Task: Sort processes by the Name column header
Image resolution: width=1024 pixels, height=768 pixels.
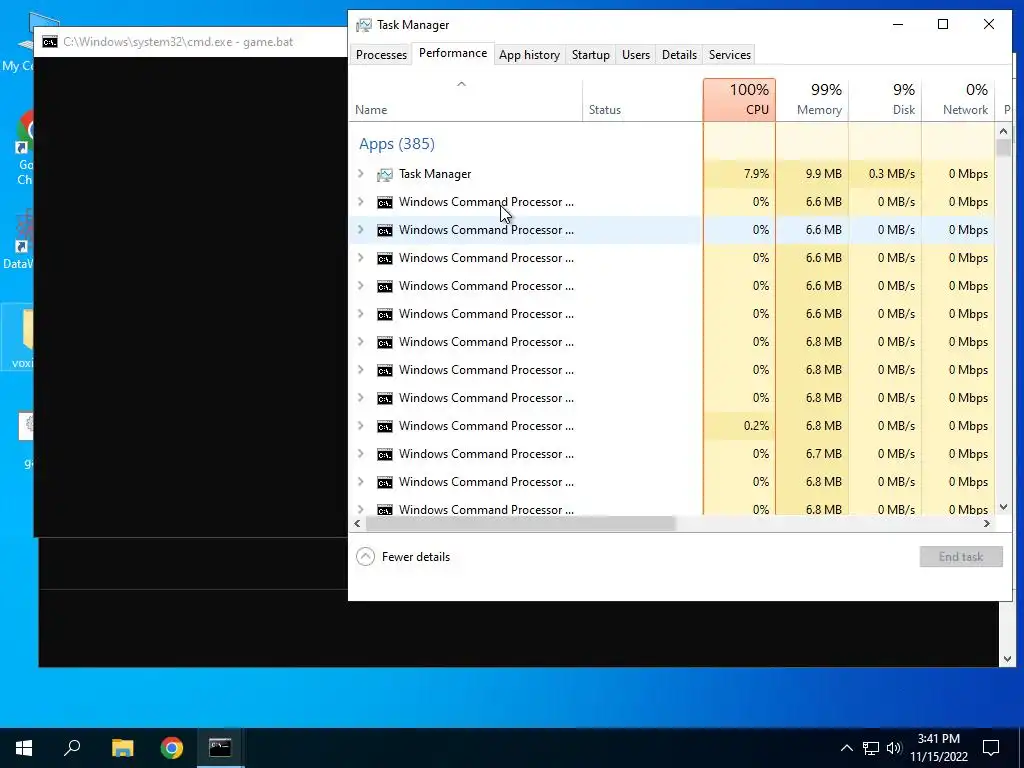Action: [x=466, y=101]
